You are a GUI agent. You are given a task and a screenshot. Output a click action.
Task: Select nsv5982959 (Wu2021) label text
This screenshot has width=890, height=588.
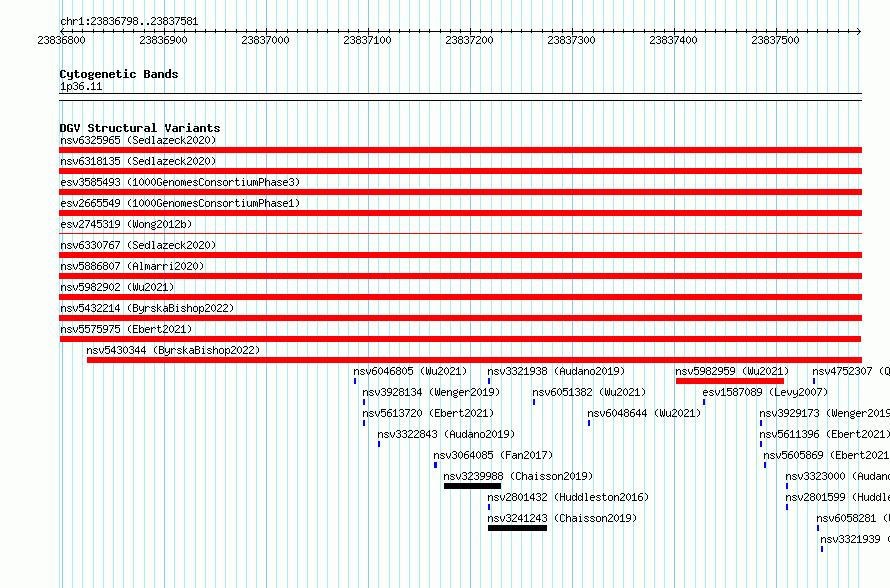point(732,371)
